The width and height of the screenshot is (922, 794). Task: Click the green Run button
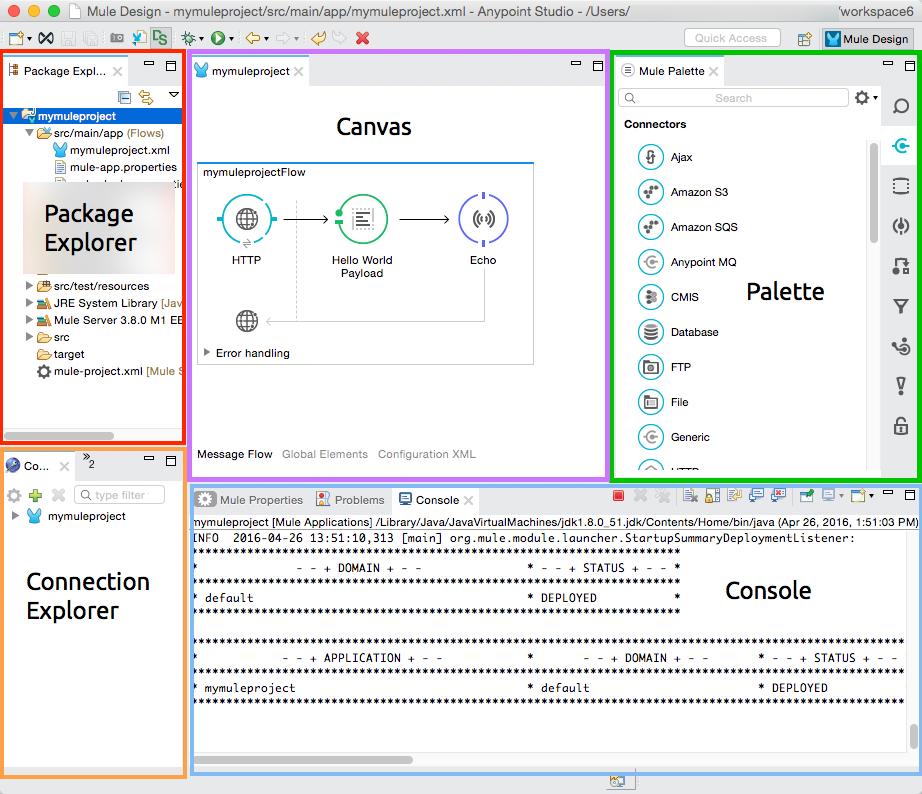pyautogui.click(x=218, y=38)
